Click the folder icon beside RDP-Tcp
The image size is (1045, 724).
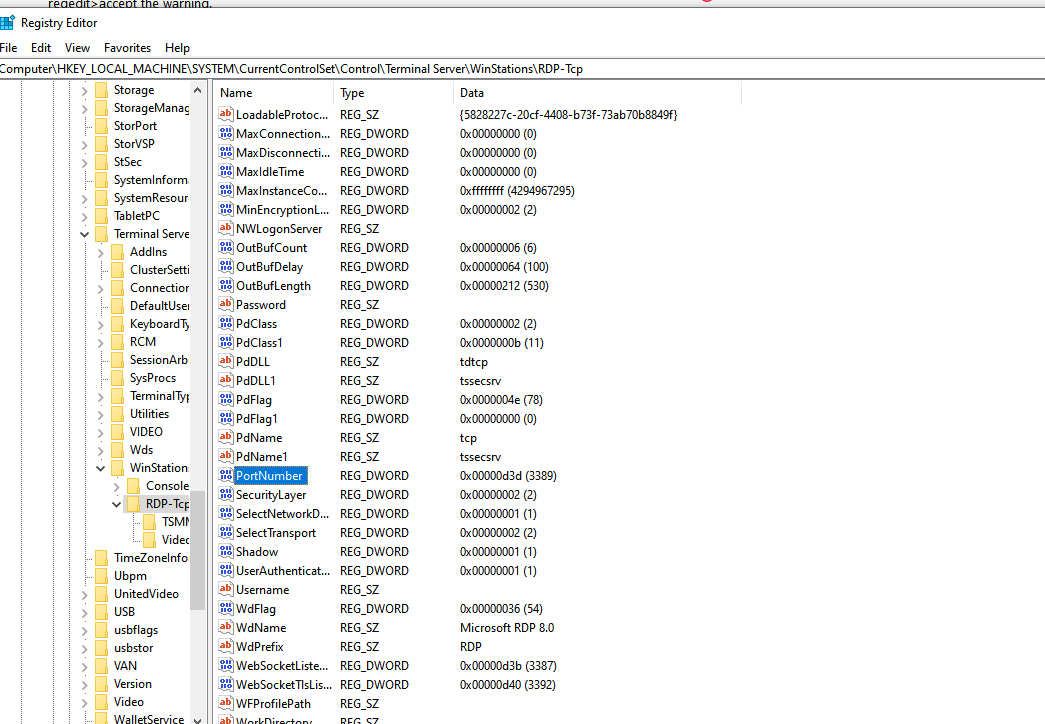click(135, 503)
